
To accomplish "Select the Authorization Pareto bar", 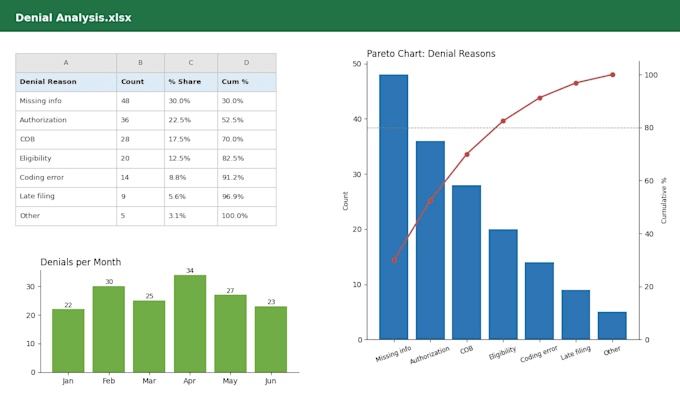I will tap(430, 240).
